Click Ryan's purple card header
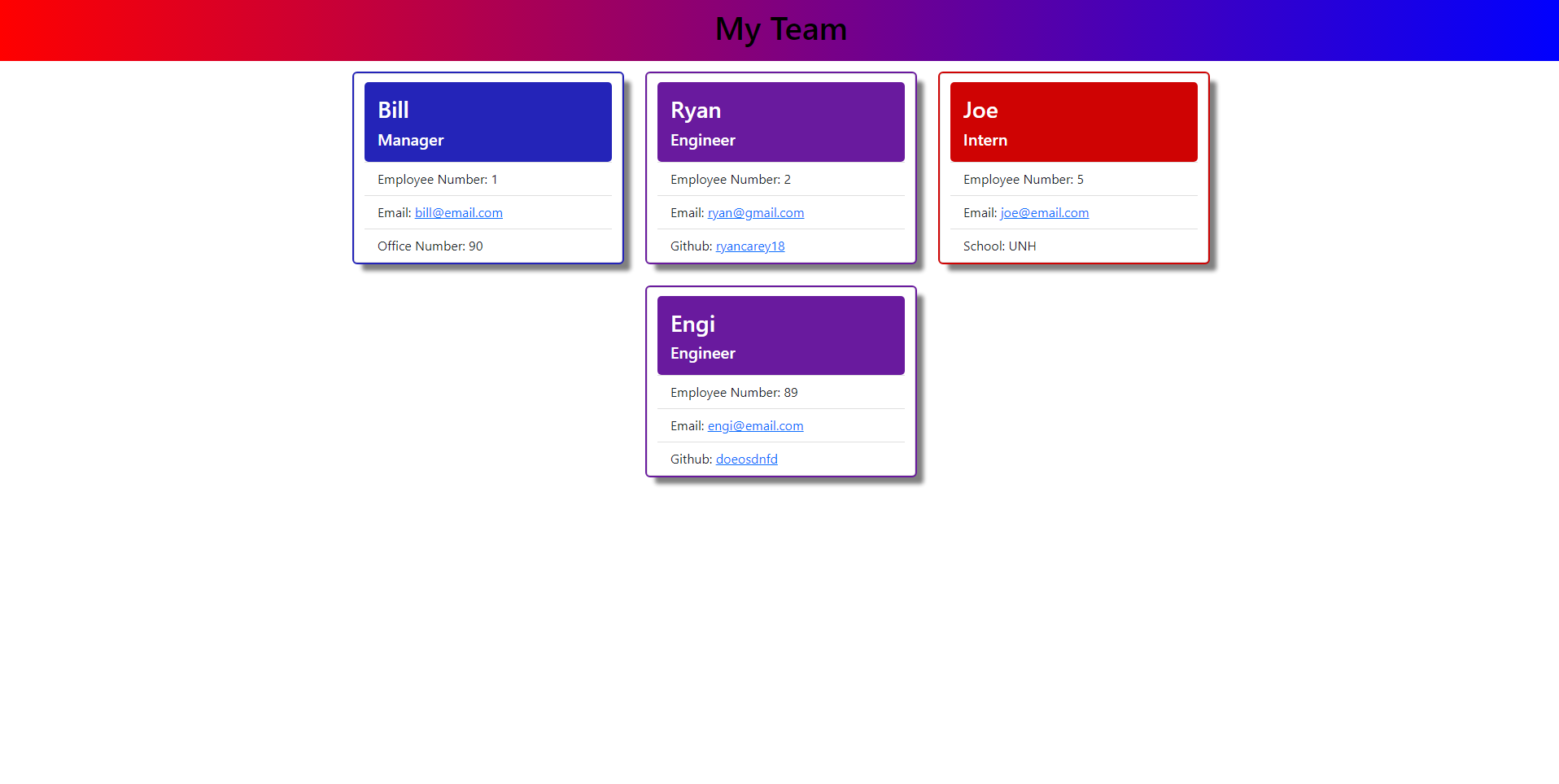 coord(780,121)
